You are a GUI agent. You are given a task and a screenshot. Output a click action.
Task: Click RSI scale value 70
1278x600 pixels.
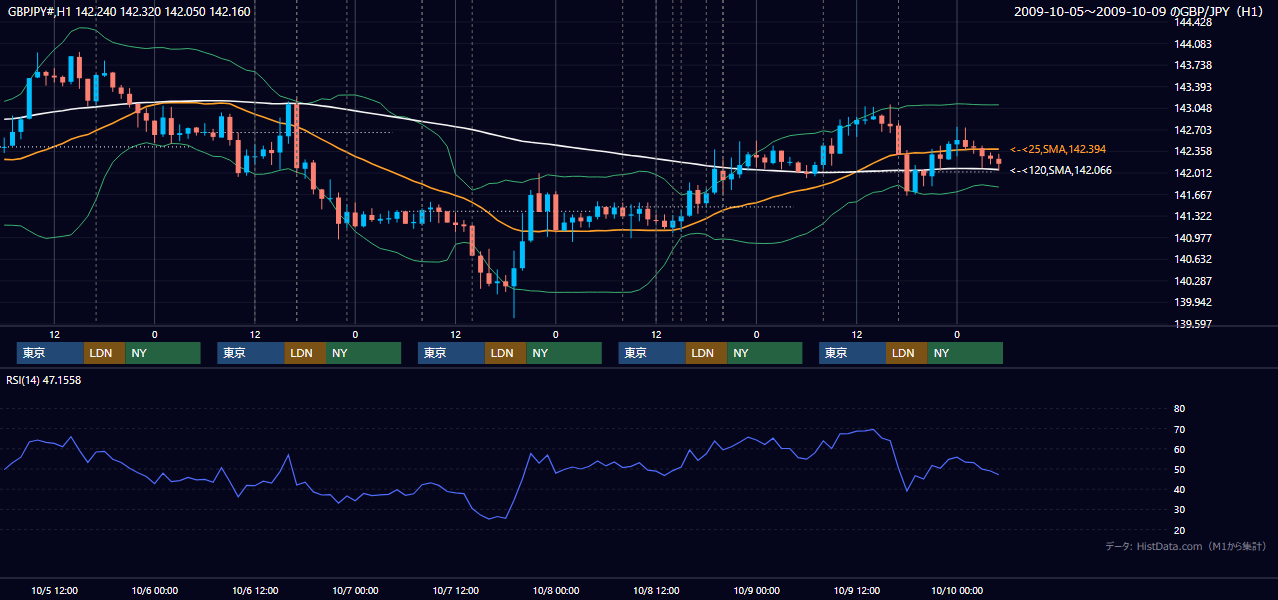1179,429
